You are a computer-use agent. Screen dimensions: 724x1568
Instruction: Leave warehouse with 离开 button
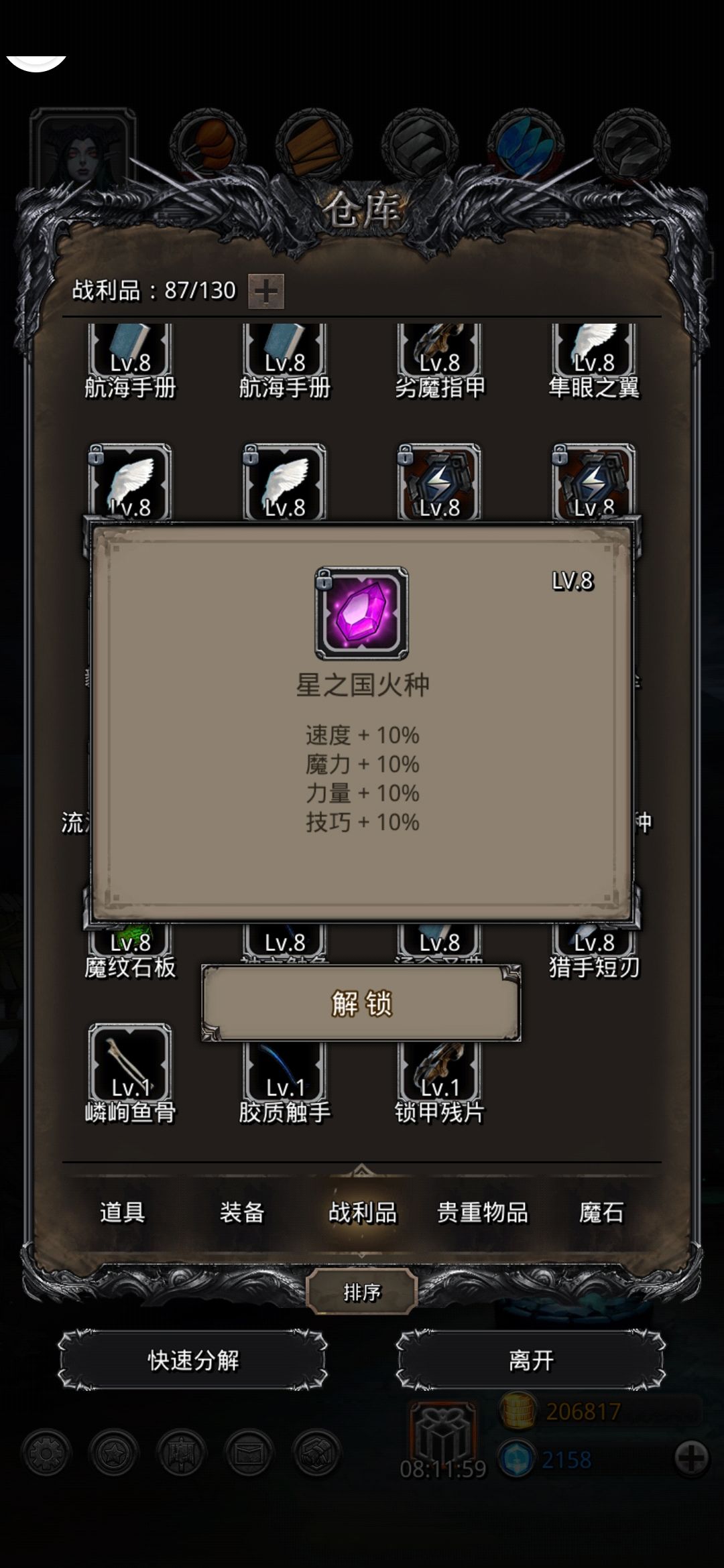(x=531, y=1360)
